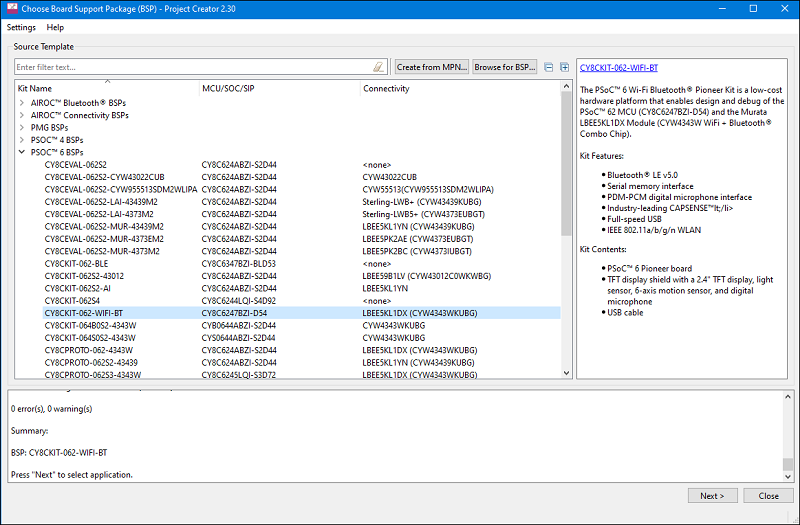Click LBEE5PK2AE (CYW4373EUBGT) connectivity cell
This screenshot has width=800, height=525.
click(x=417, y=239)
